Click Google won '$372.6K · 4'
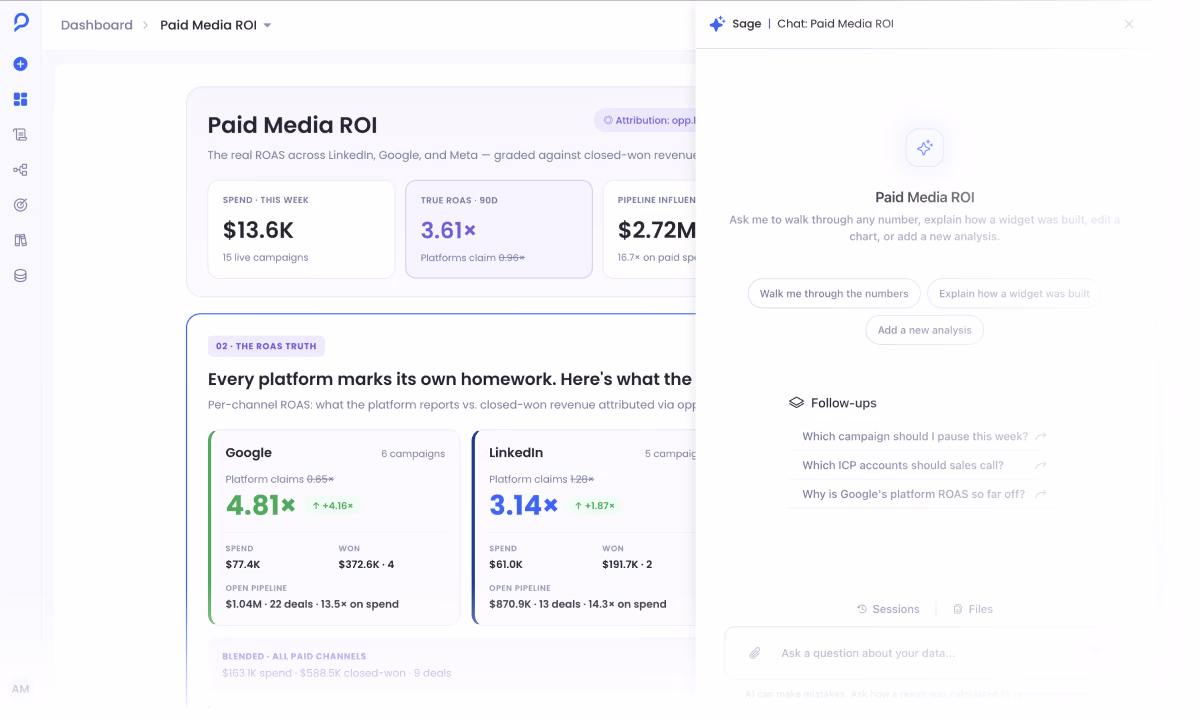The width and height of the screenshot is (1200, 720). point(367,565)
